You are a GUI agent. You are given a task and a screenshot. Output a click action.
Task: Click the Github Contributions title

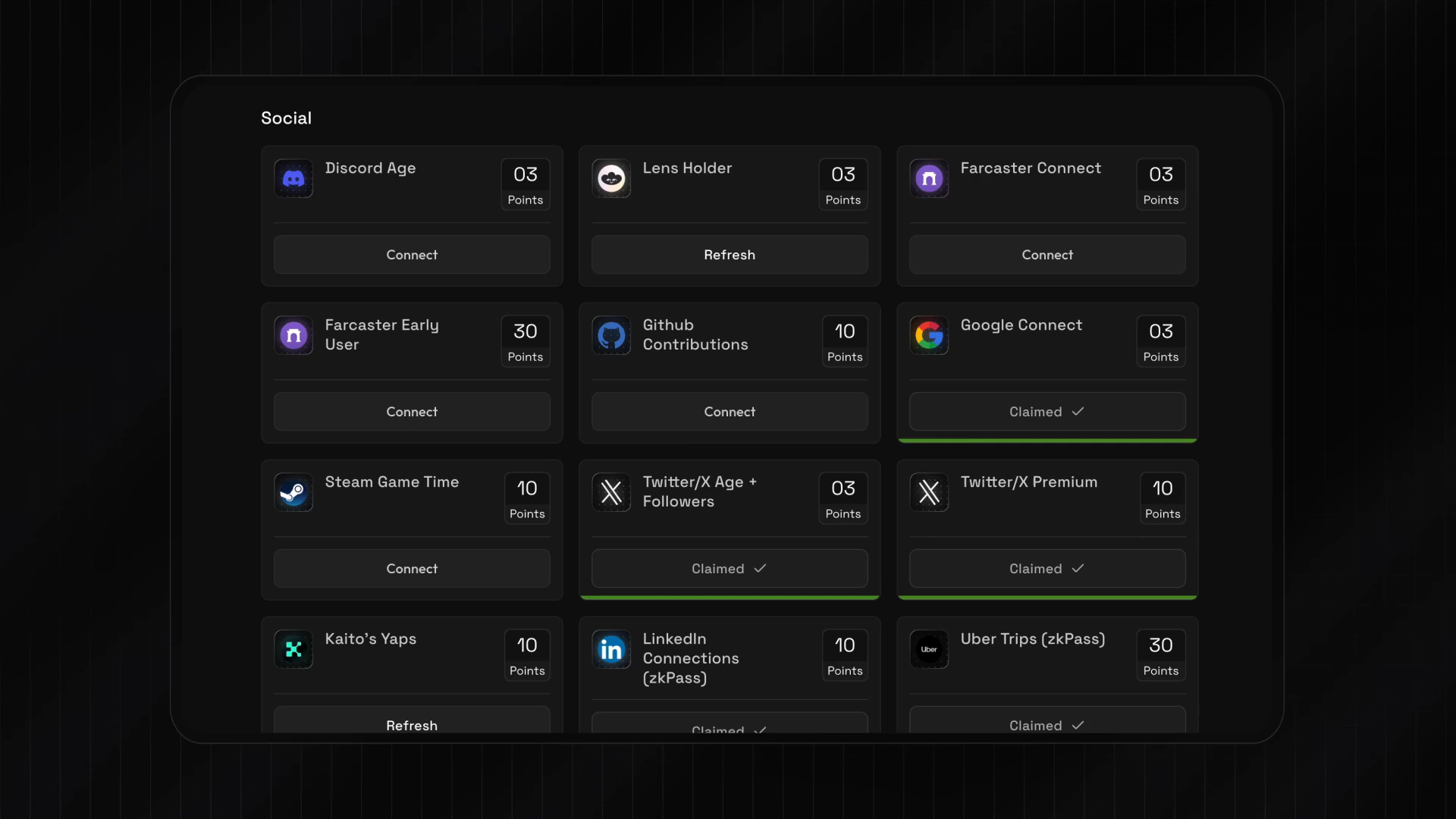tap(695, 334)
